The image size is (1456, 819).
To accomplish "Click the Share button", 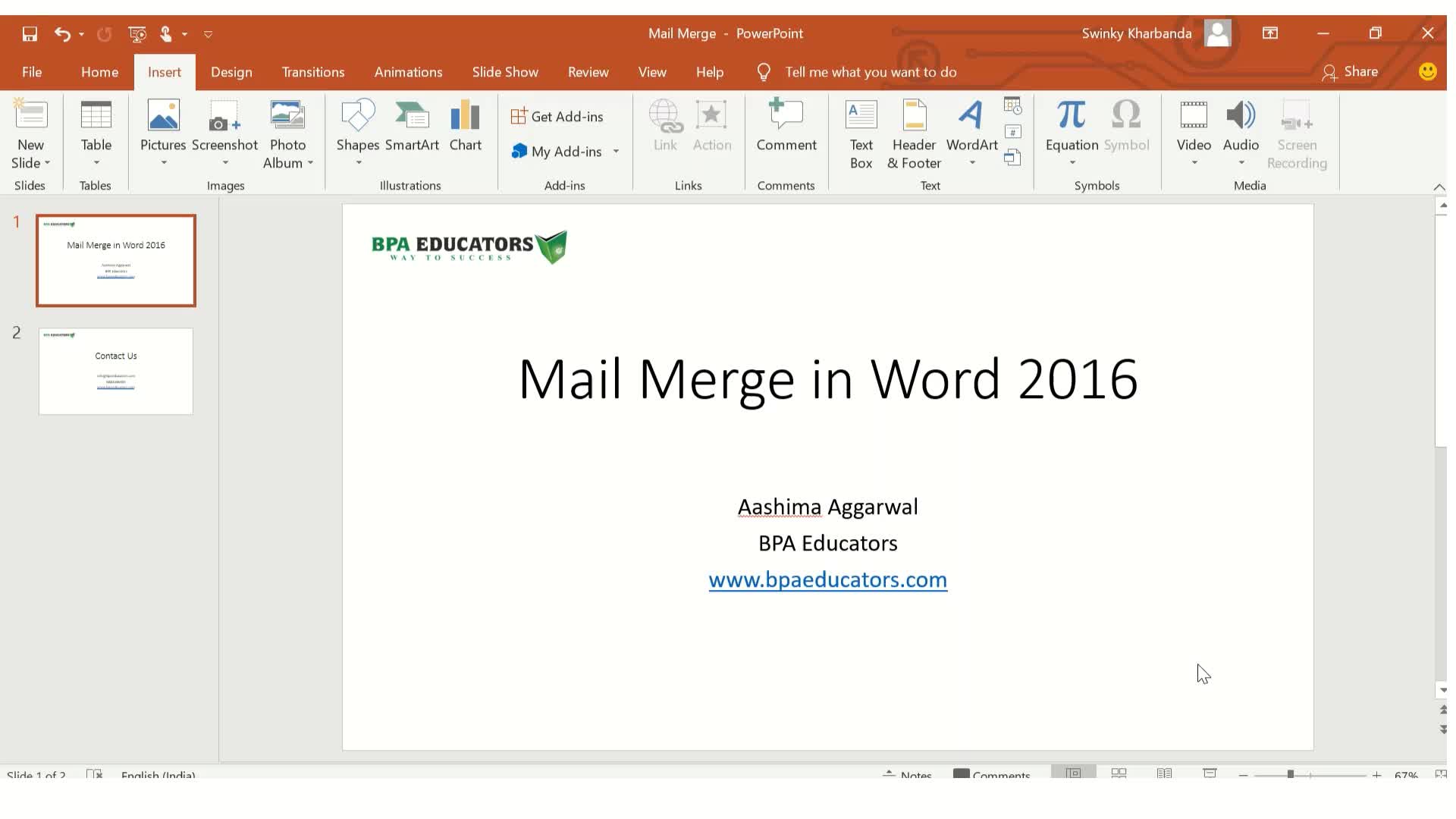I will click(1350, 72).
